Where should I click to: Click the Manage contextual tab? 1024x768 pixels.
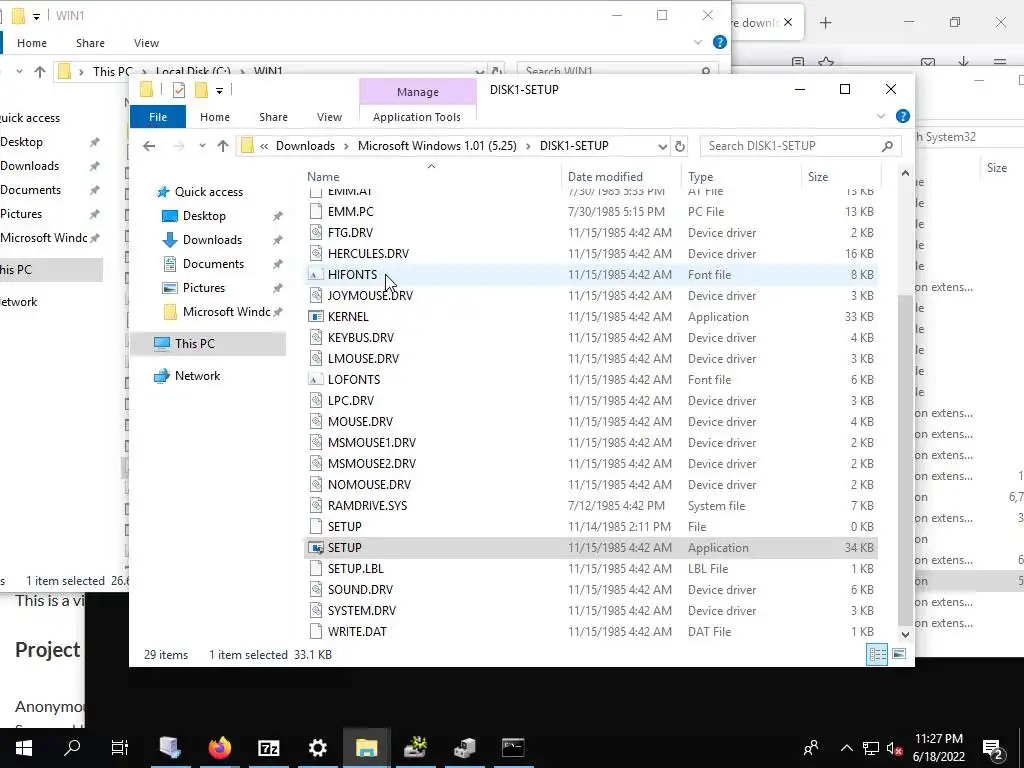[418, 92]
